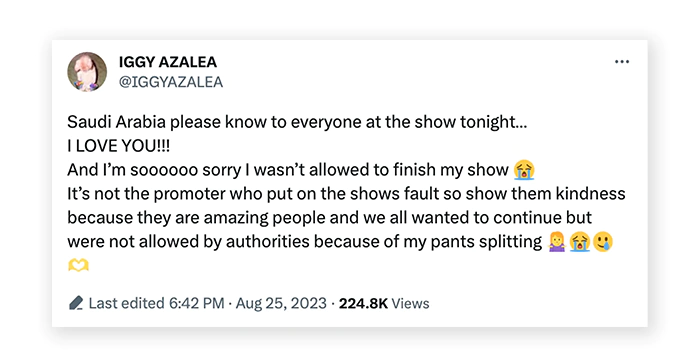This screenshot has width=698, height=364.
Task: Click the crying emoji next to woman emoji
Action: click(580, 242)
